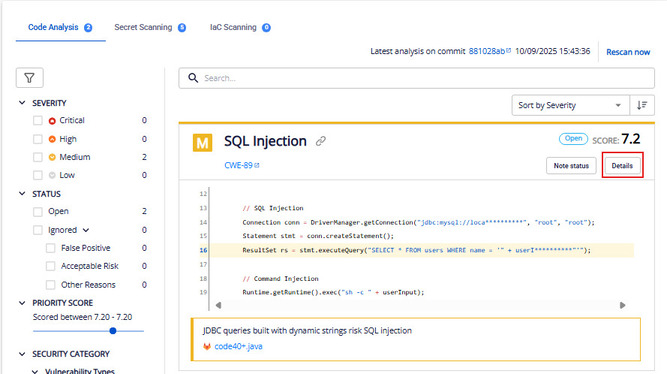667x374 pixels.
Task: Click highlighted code line 16
Action: pyautogui.click(x=417, y=250)
